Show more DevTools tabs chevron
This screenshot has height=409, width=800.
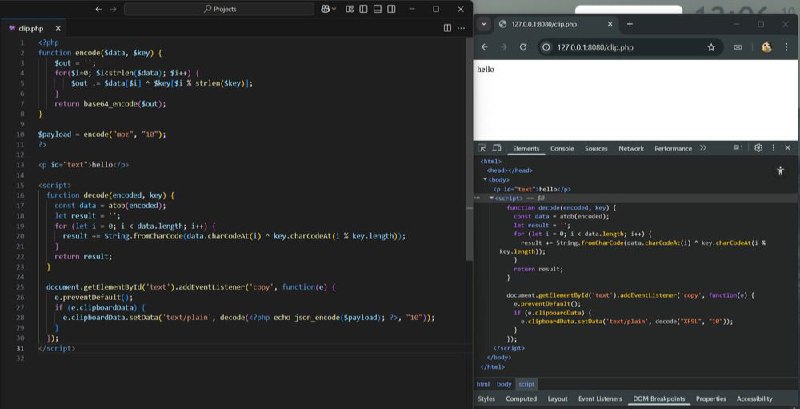coord(703,148)
